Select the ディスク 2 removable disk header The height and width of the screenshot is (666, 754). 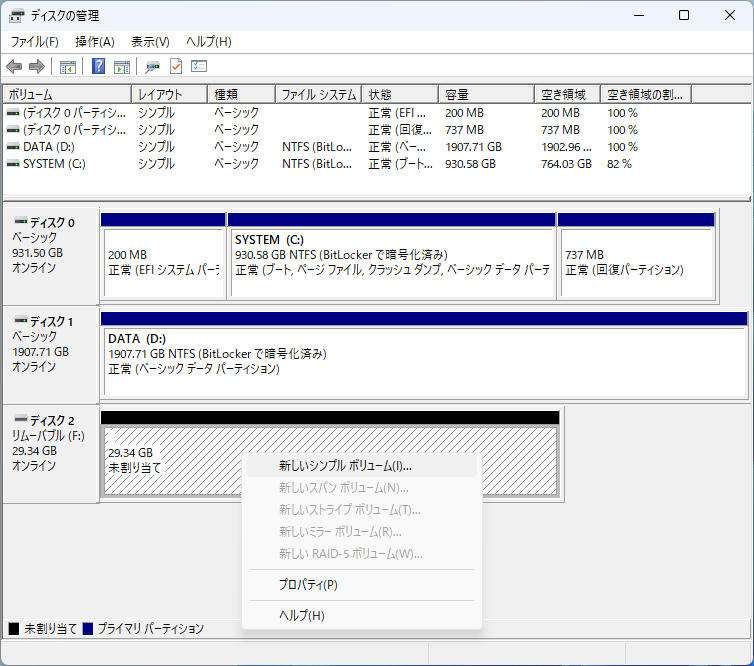50,454
